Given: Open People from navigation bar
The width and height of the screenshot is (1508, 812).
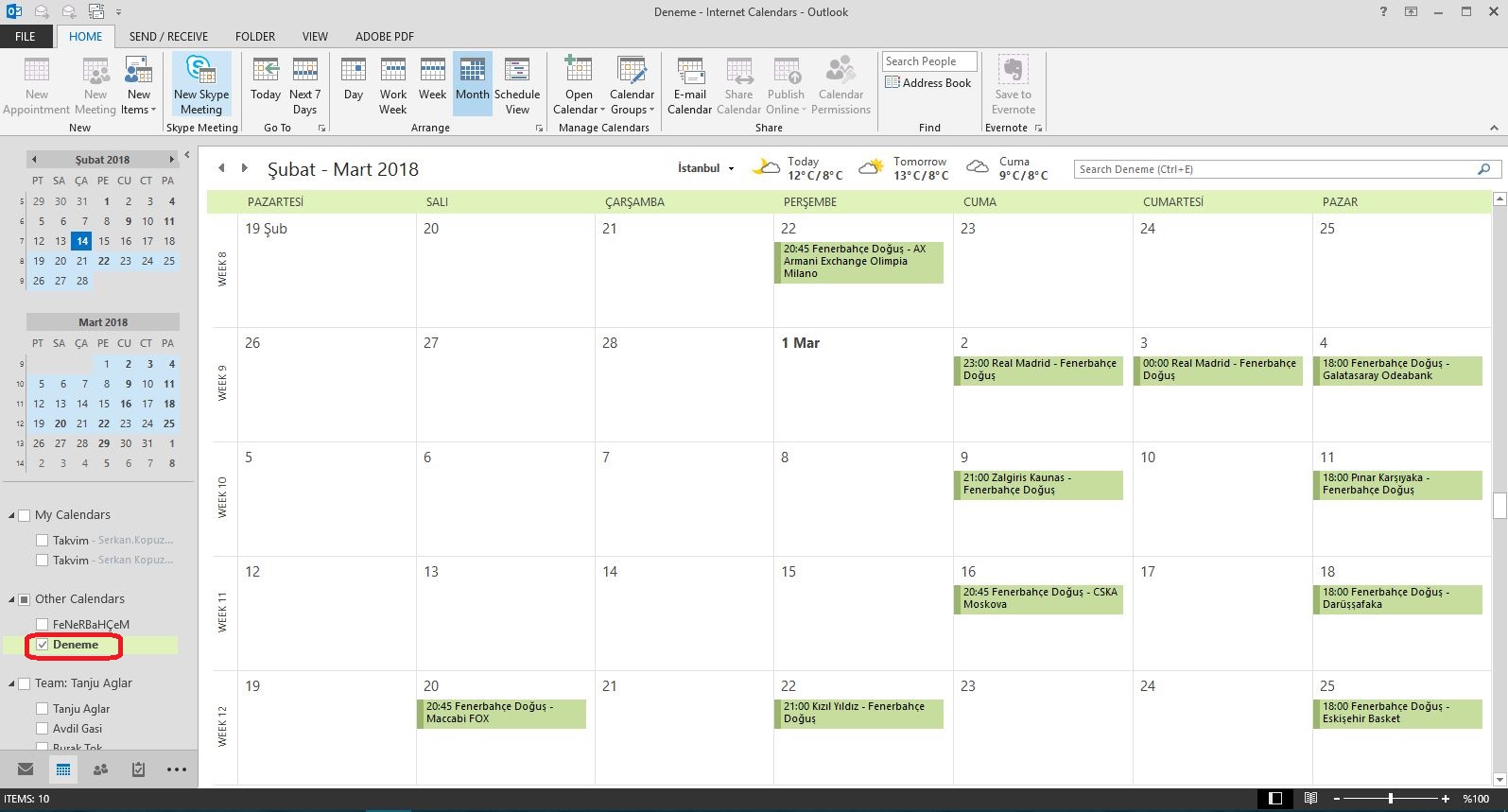Looking at the screenshot, I should pos(100,769).
